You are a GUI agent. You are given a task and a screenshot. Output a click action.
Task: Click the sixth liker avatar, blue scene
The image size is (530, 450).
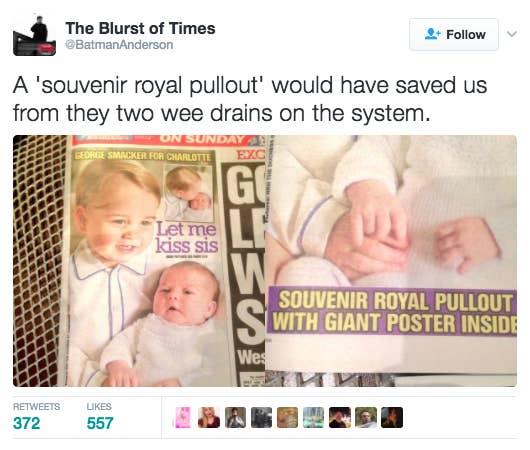click(313, 418)
